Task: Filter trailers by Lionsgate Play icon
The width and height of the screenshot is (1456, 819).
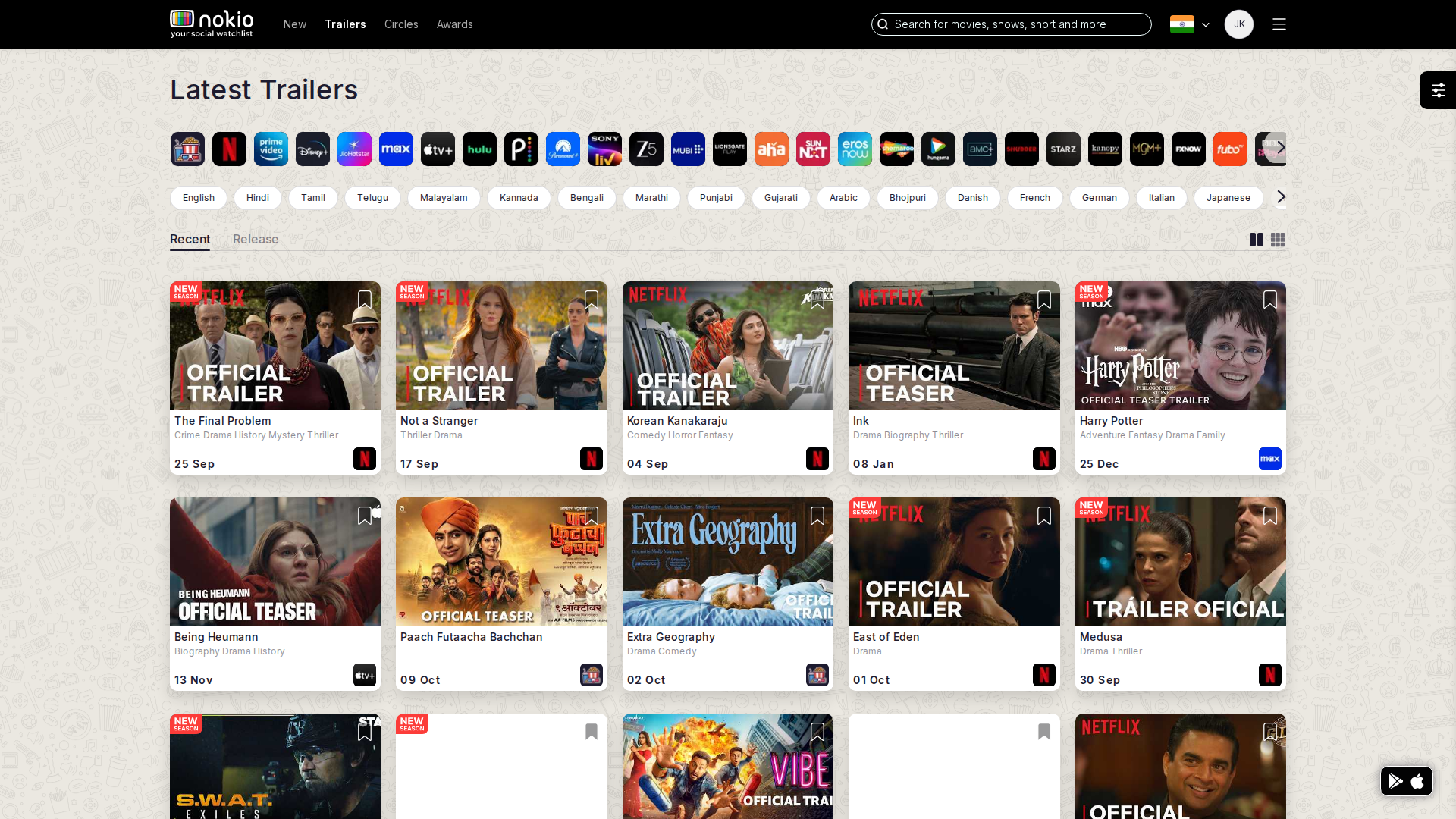Action: (x=730, y=149)
